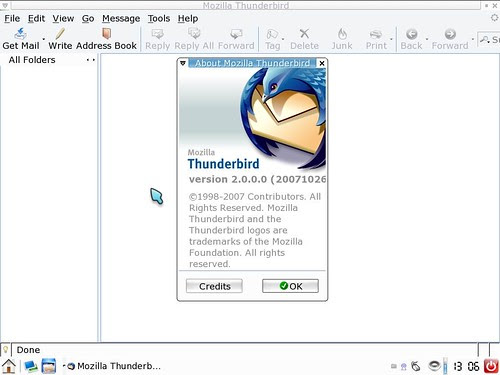Click the copyright notice text
Screen dimensions: 500x375
point(255,230)
